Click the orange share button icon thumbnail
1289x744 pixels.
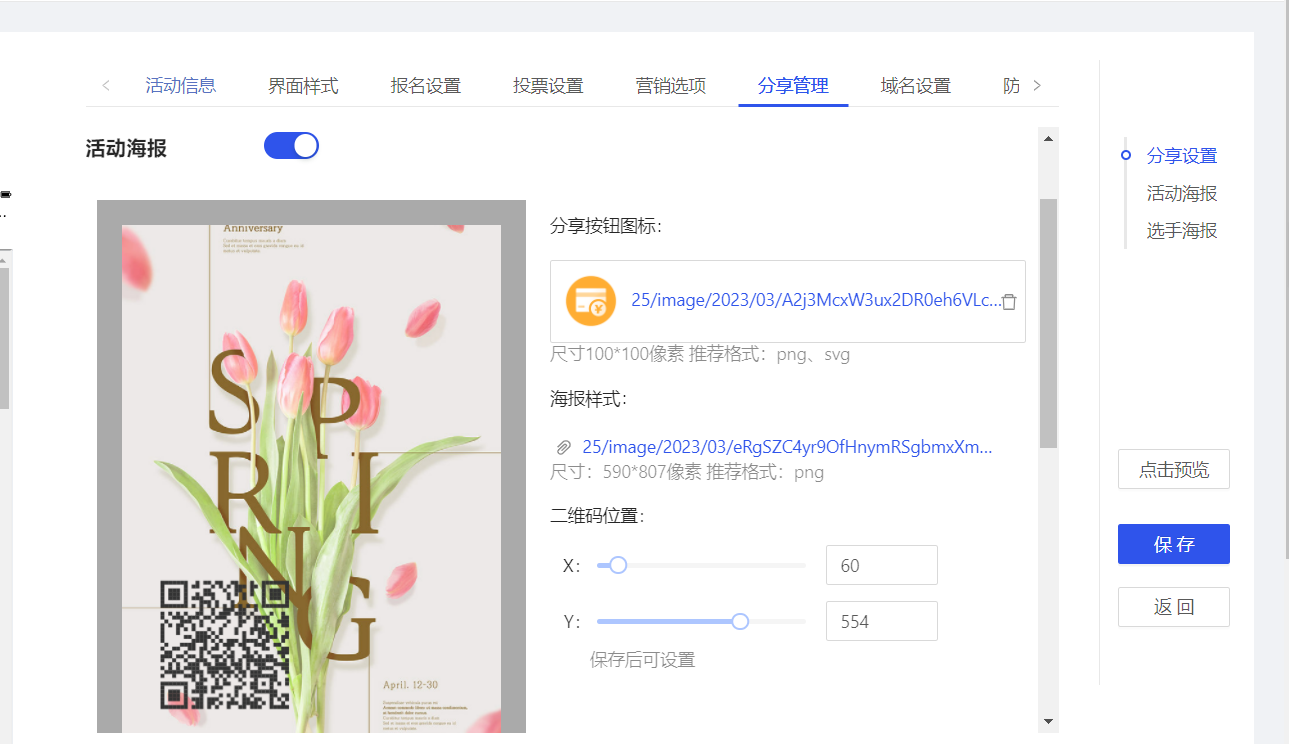click(x=591, y=301)
